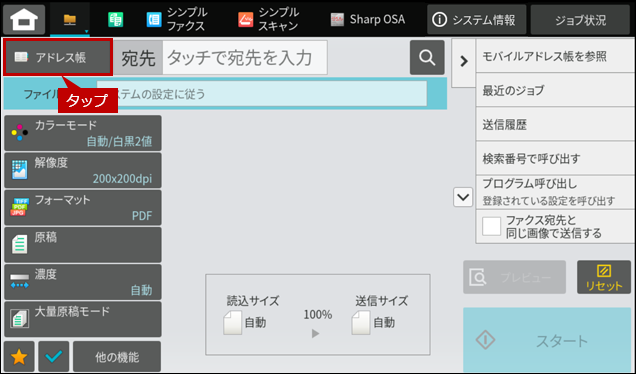Open the scan-to-folder mode icon
This screenshot has height=374, width=636.
pos(70,19)
